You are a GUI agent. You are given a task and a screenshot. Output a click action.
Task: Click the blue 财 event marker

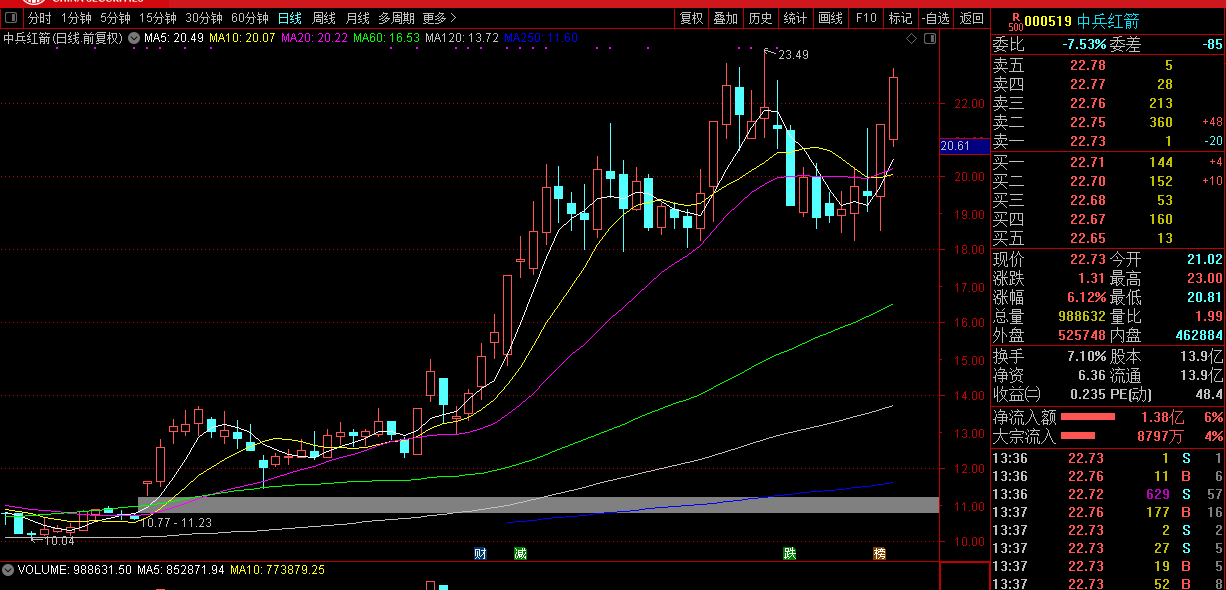(480, 553)
